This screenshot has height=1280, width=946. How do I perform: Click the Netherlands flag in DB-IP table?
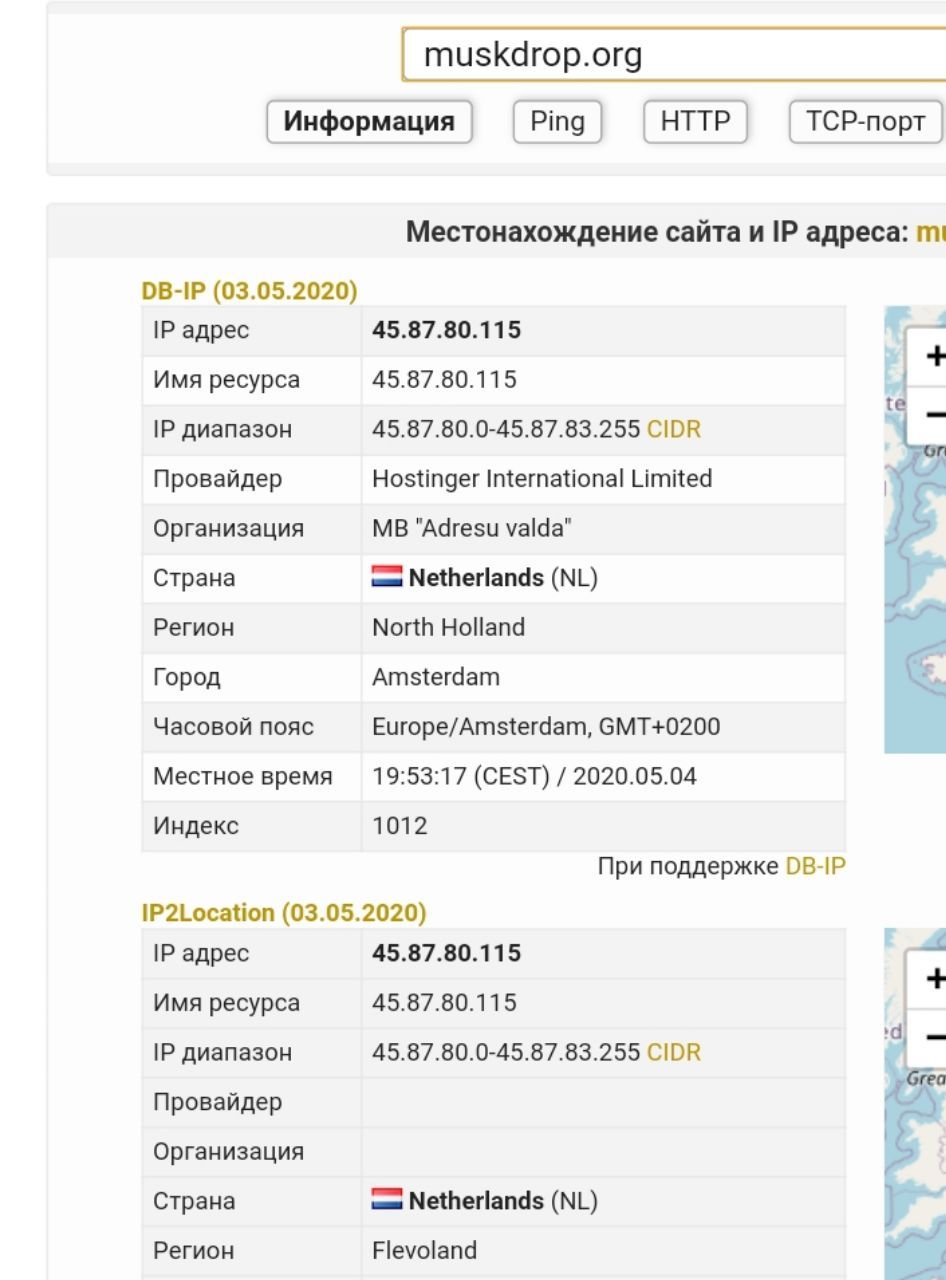387,578
